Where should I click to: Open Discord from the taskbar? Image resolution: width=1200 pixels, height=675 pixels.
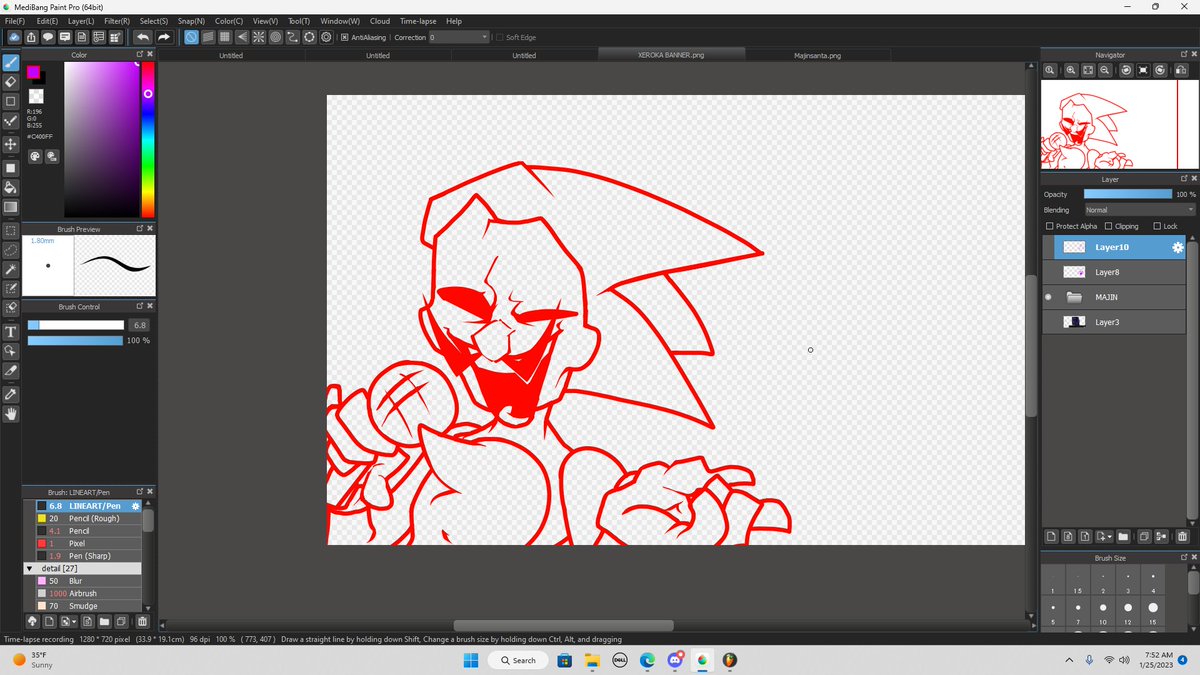click(x=674, y=660)
